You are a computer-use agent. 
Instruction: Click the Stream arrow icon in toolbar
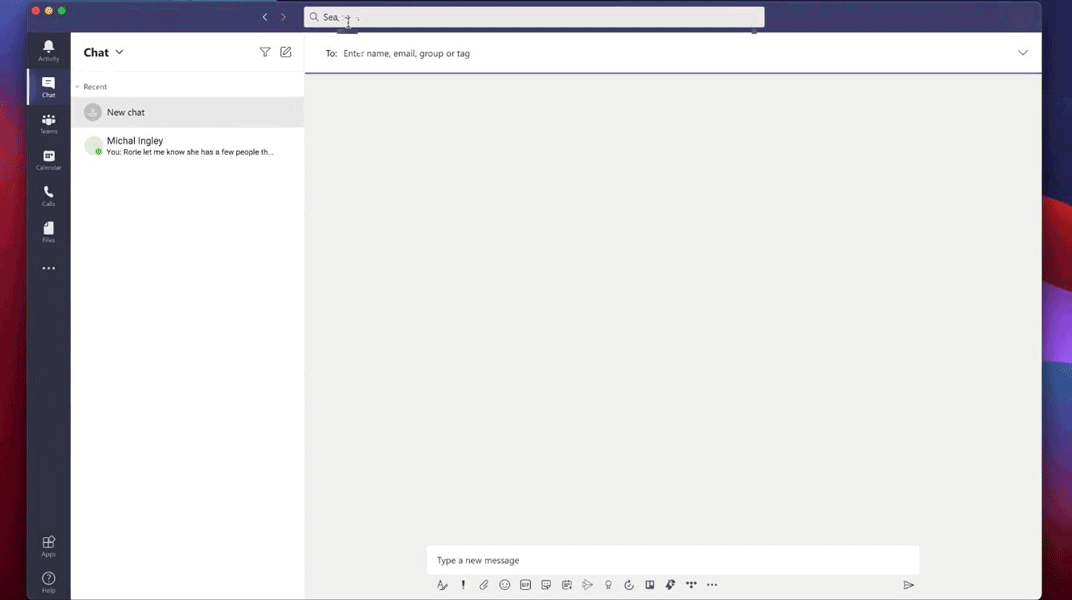(x=587, y=585)
